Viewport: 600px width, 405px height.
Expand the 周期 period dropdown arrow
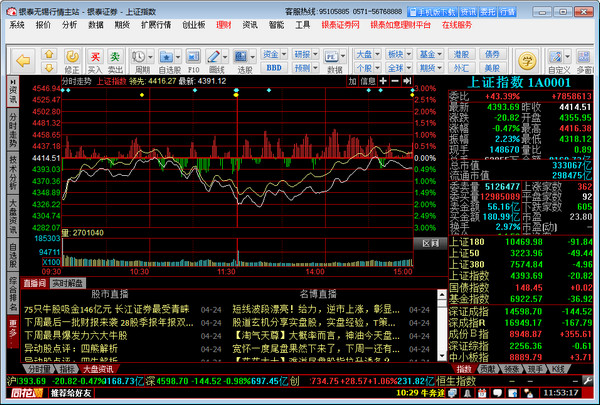(150, 57)
